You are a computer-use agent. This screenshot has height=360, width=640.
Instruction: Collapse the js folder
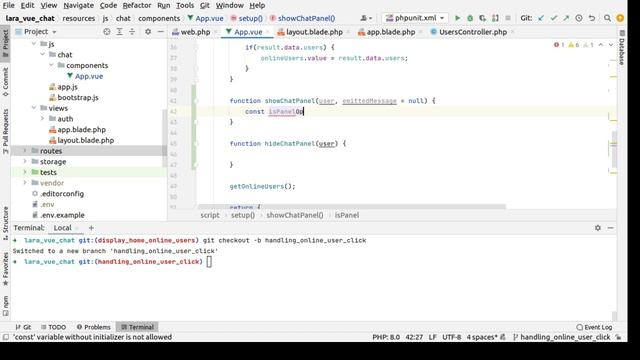click(34, 44)
